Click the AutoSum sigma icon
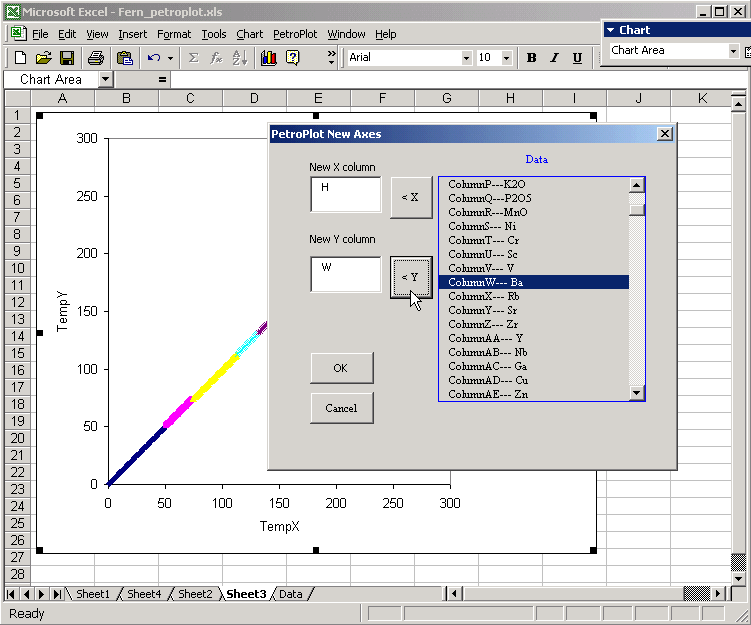The image size is (751, 625). (193, 58)
